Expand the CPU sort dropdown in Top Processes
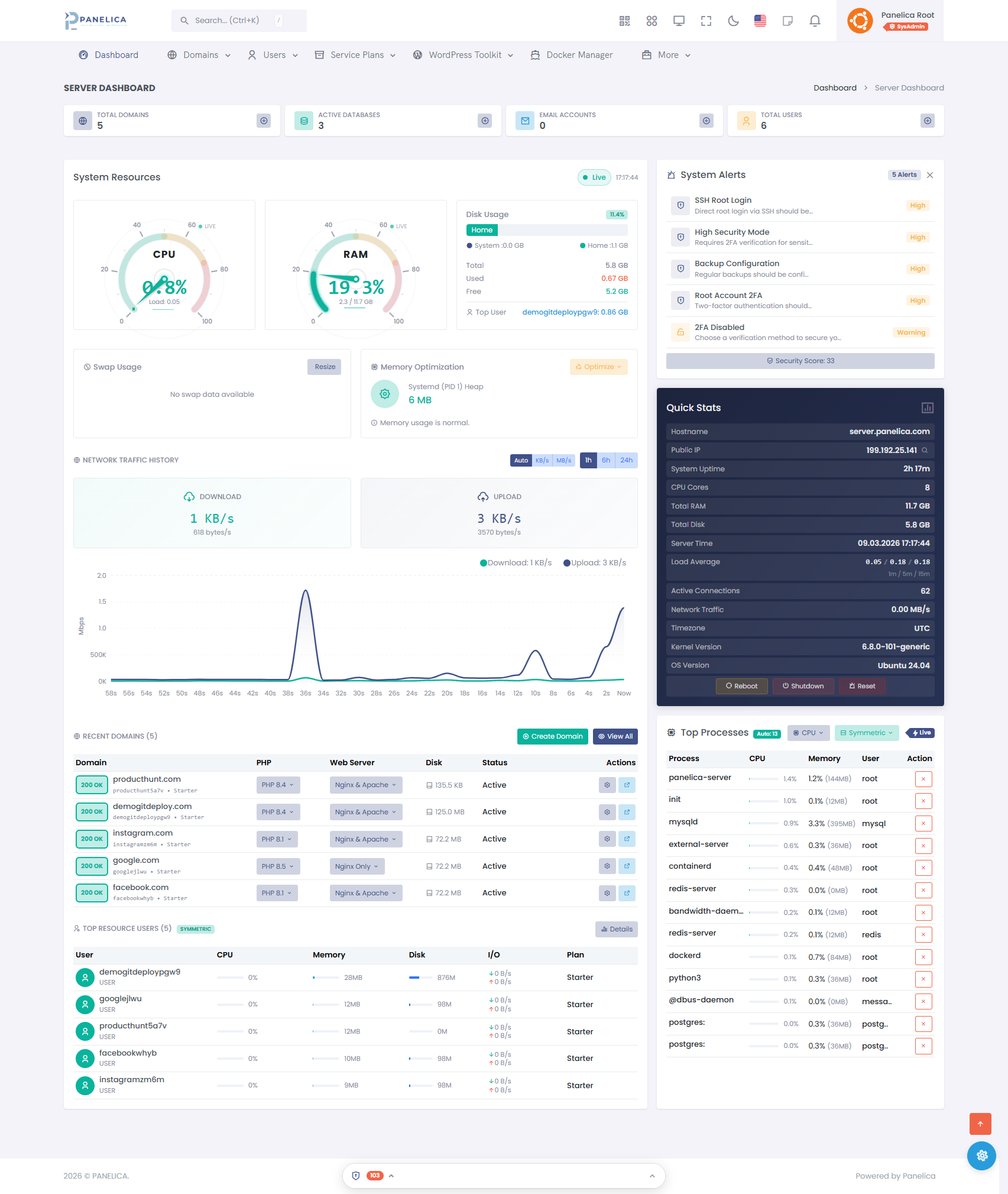The width and height of the screenshot is (1008, 1194). coord(808,732)
